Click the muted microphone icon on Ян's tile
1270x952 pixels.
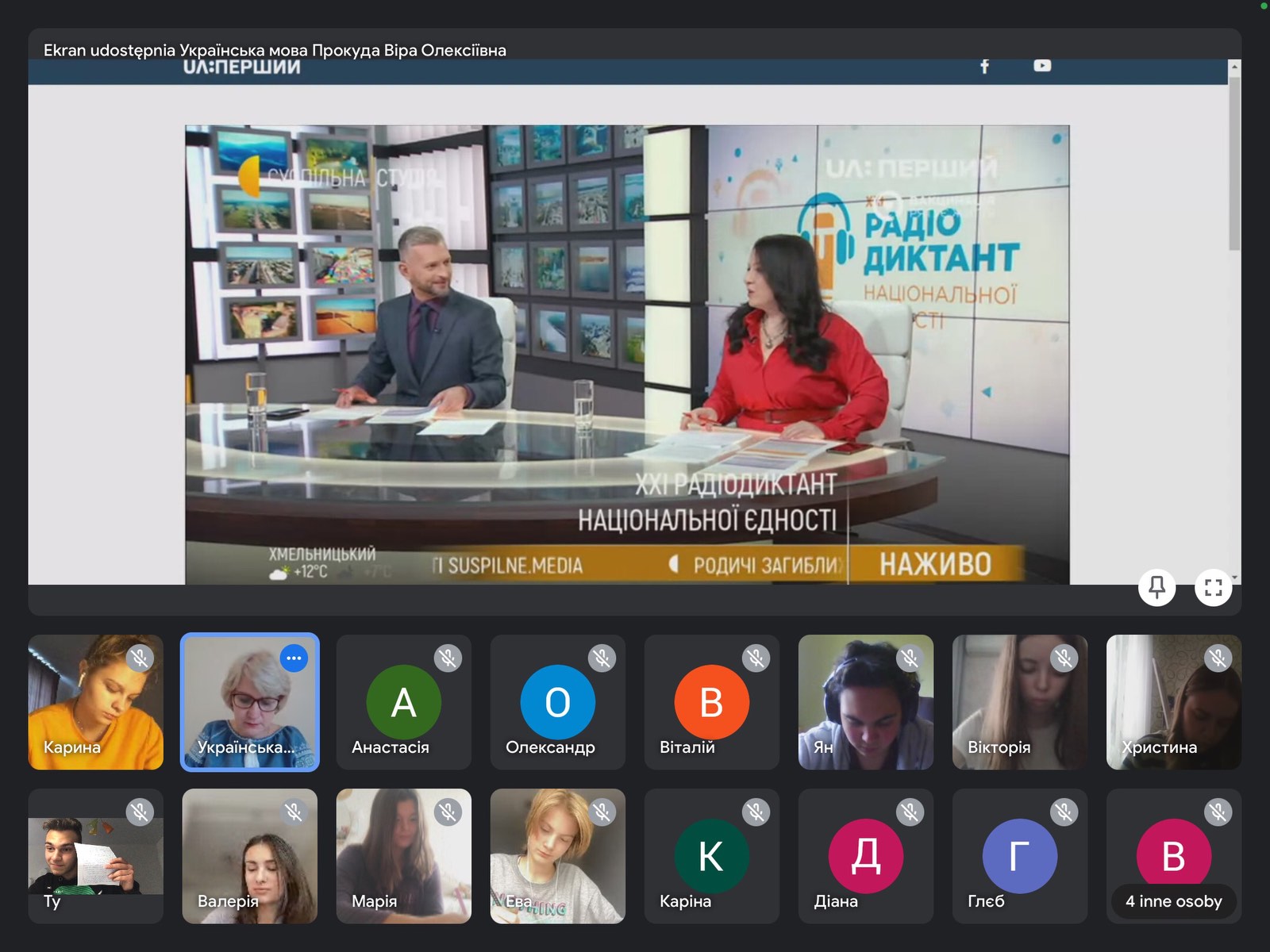pos(910,658)
